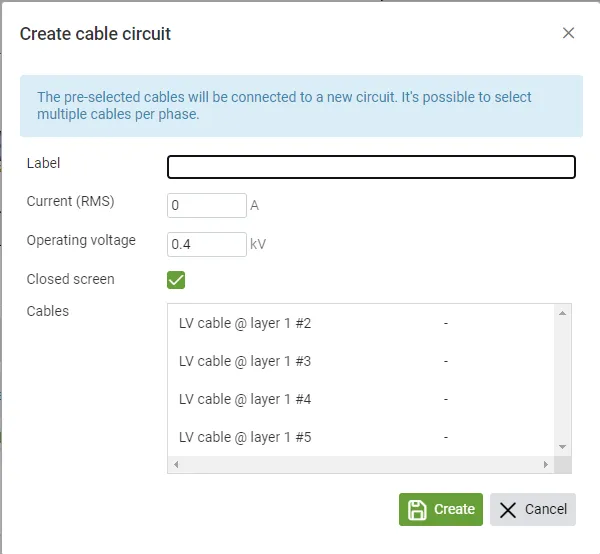Click the Create button

(441, 509)
